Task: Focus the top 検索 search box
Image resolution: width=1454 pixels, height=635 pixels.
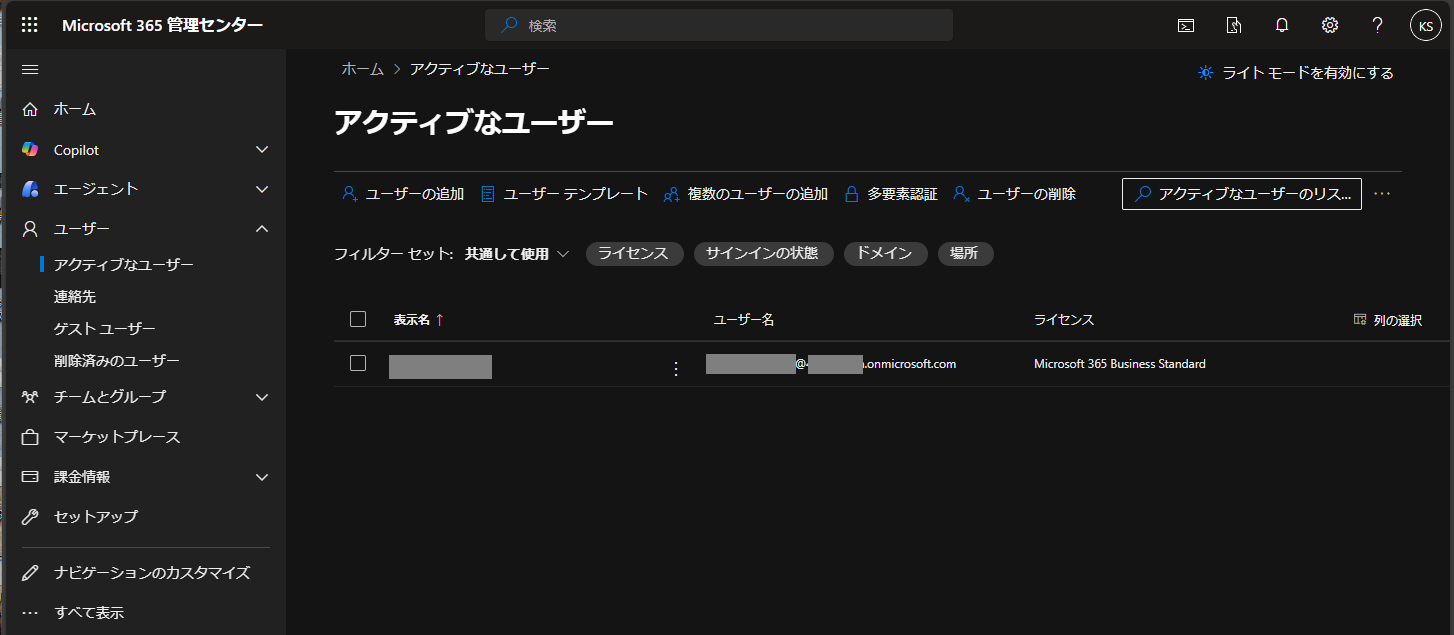Action: [x=719, y=25]
